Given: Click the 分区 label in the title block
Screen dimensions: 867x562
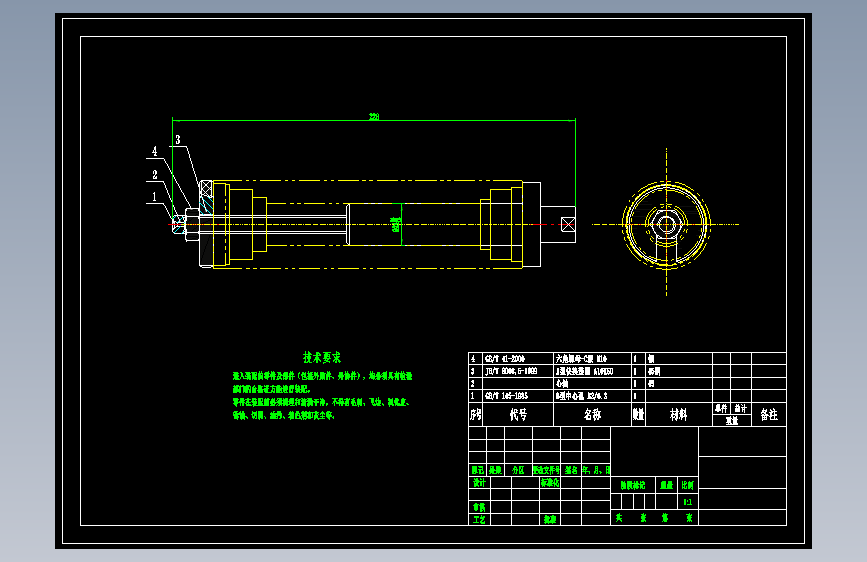Looking at the screenshot, I should click(518, 470).
